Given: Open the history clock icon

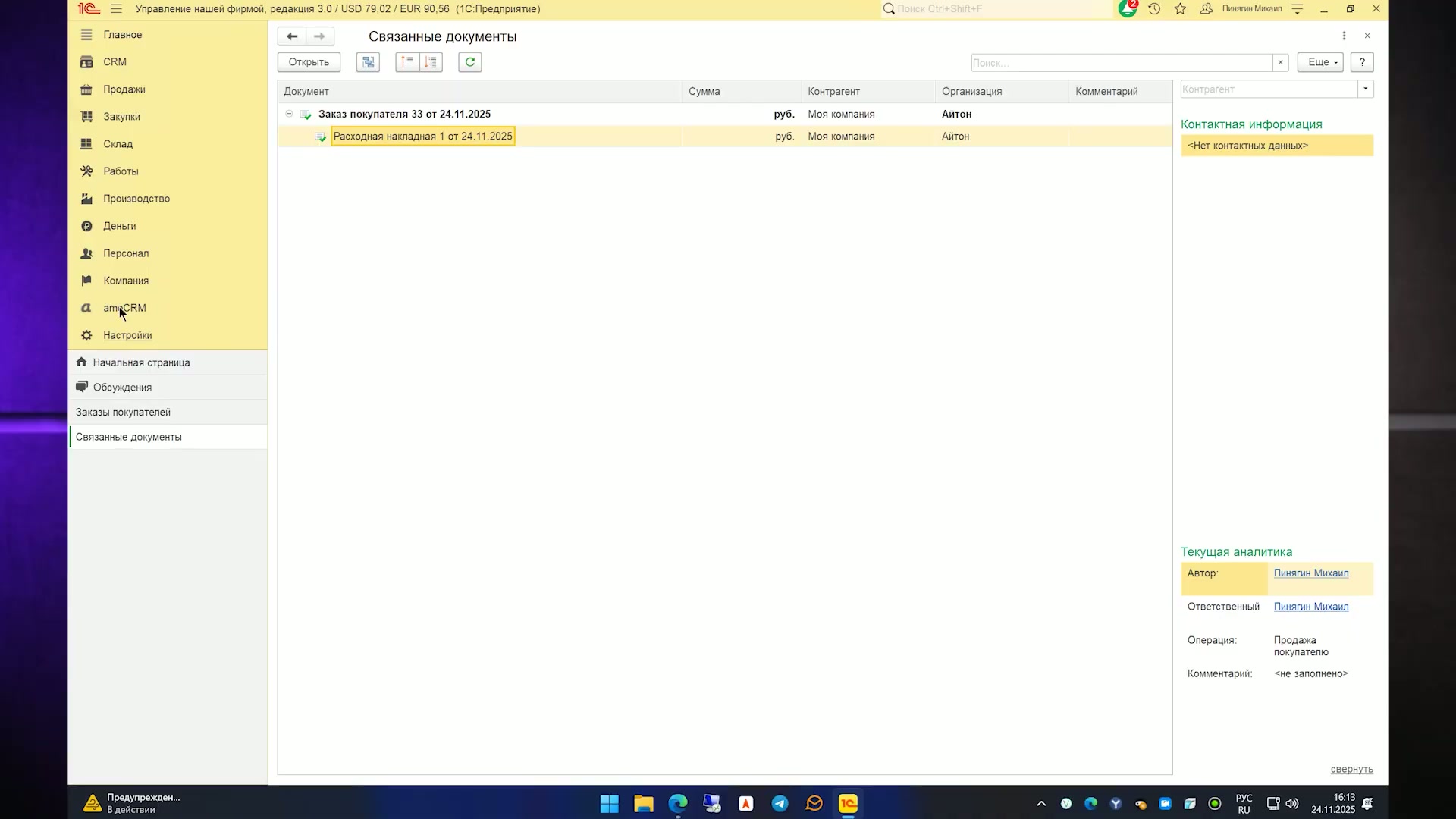Looking at the screenshot, I should click(x=1154, y=9).
